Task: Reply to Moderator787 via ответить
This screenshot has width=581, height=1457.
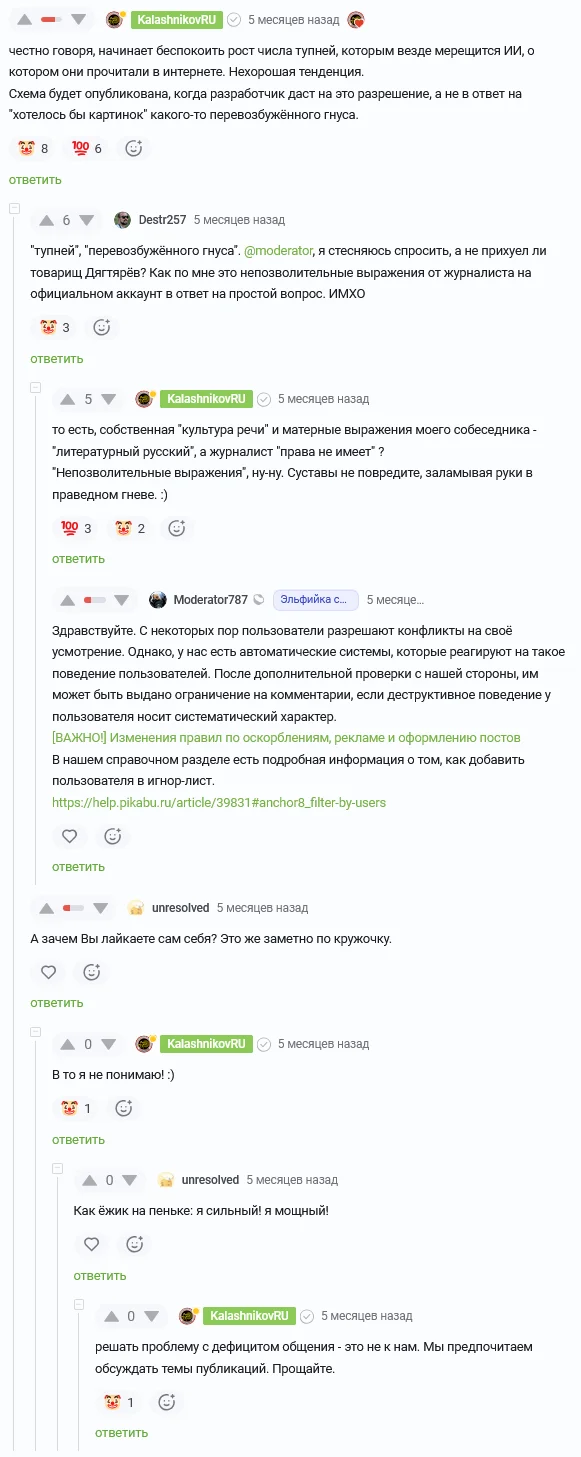Action: coord(78,866)
